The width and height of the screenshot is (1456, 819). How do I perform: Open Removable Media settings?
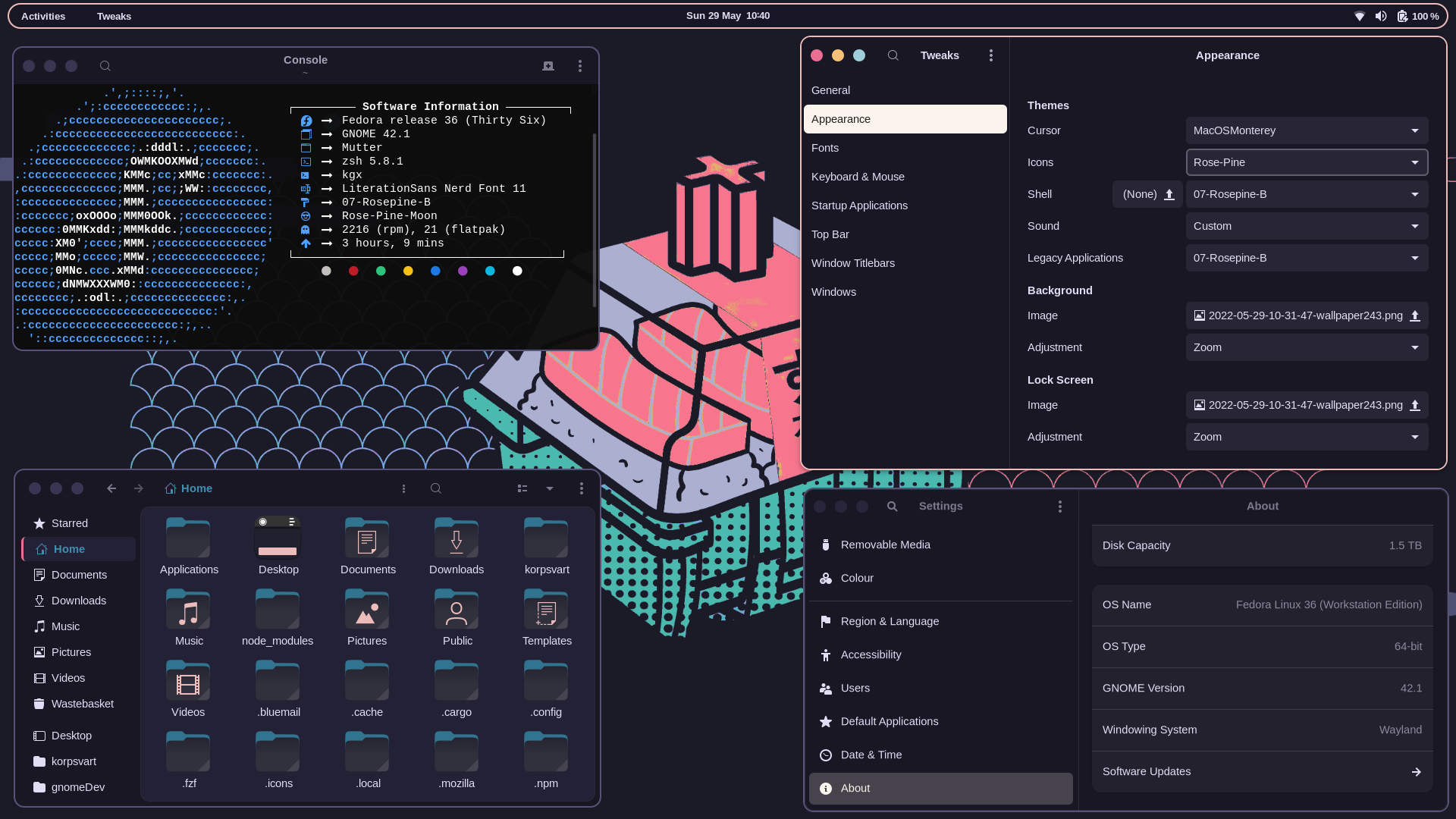[940, 544]
